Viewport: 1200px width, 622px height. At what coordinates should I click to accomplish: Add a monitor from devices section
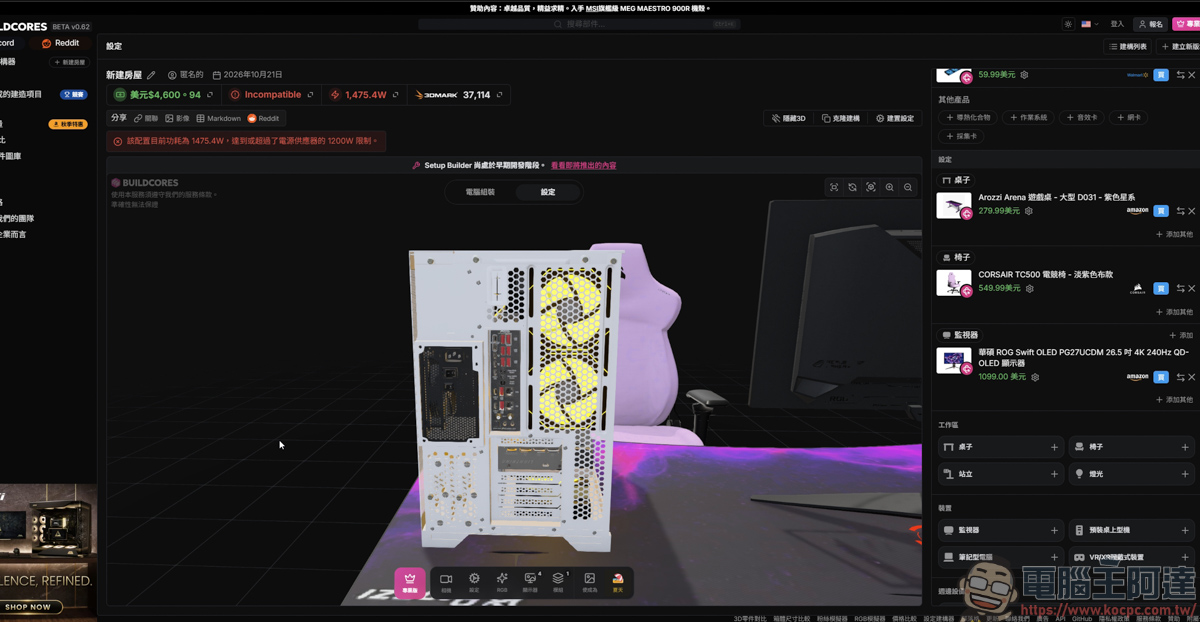pos(1000,530)
